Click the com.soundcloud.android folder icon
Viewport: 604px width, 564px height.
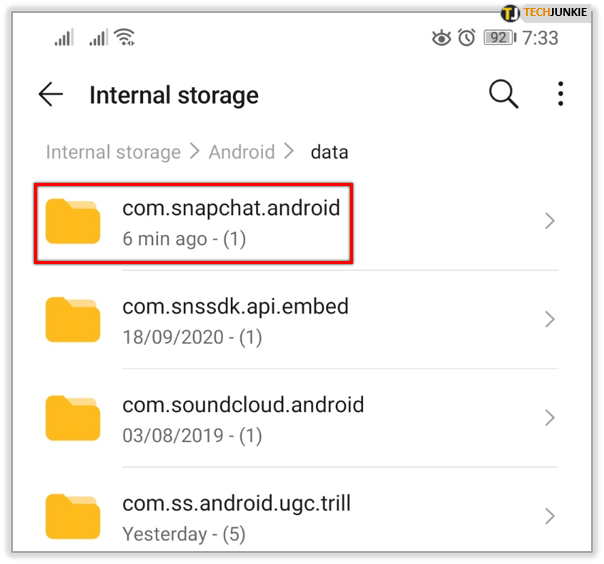click(73, 418)
